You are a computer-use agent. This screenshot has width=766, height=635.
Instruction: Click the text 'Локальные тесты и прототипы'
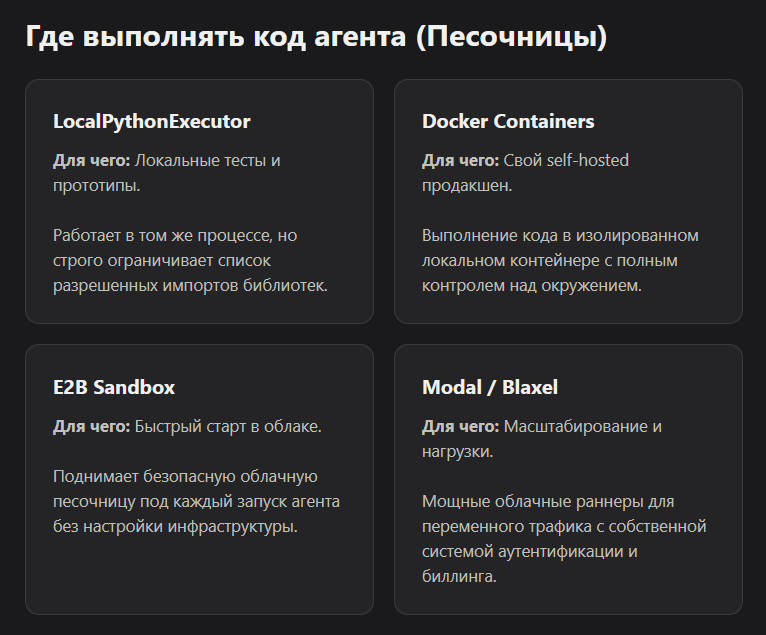tap(167, 173)
